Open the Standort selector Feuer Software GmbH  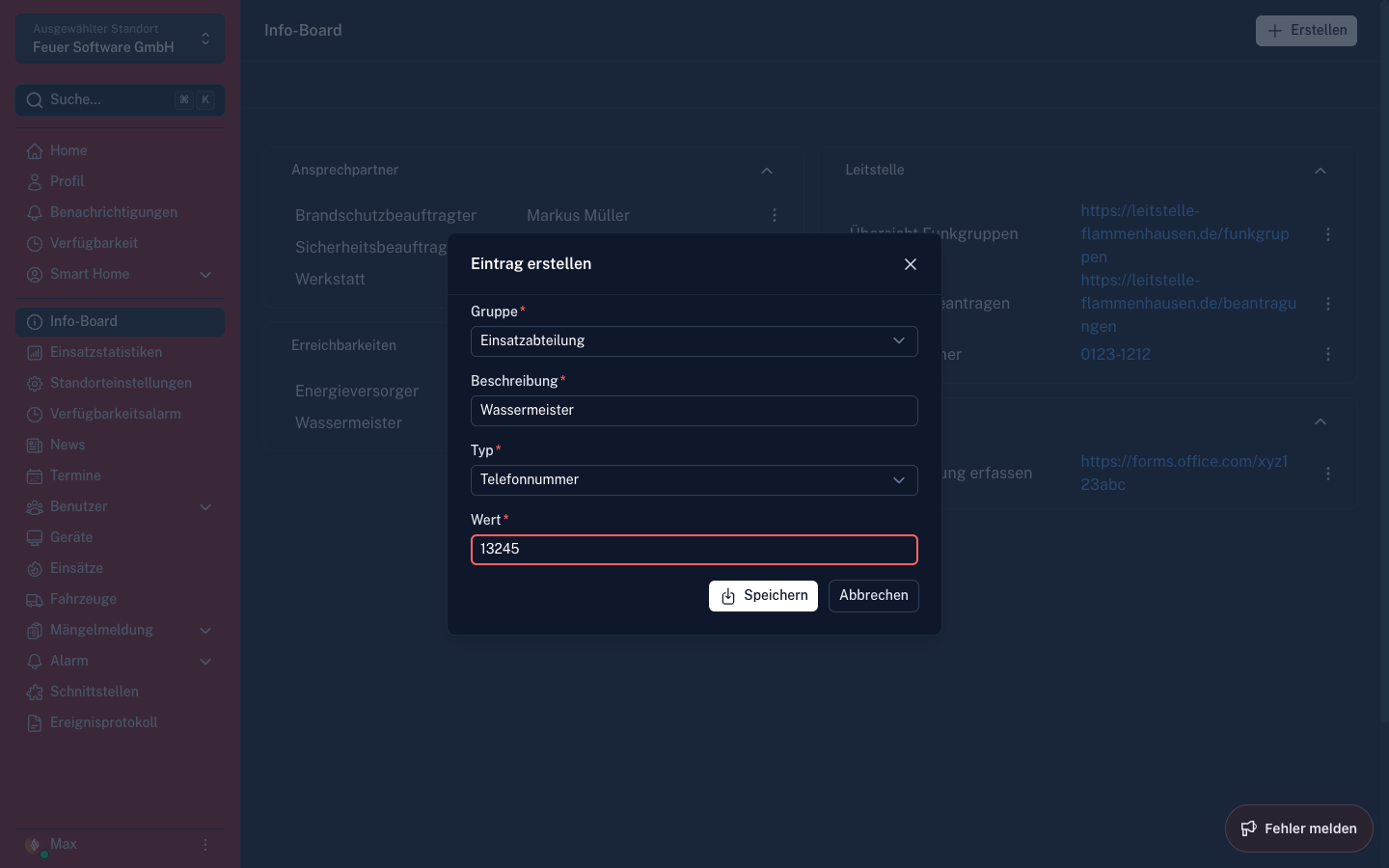click(x=120, y=39)
